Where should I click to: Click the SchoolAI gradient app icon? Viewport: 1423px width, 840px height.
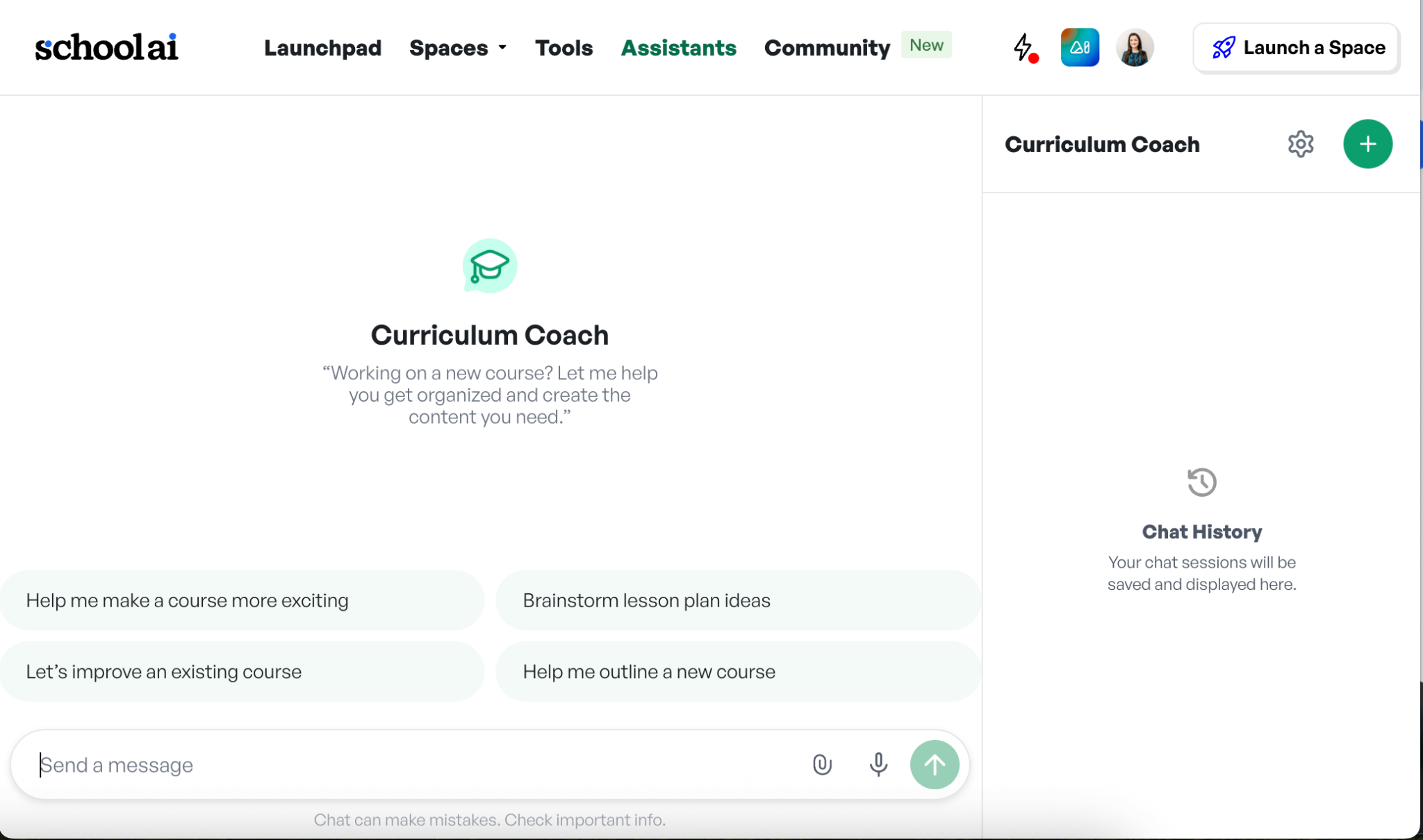[1080, 47]
